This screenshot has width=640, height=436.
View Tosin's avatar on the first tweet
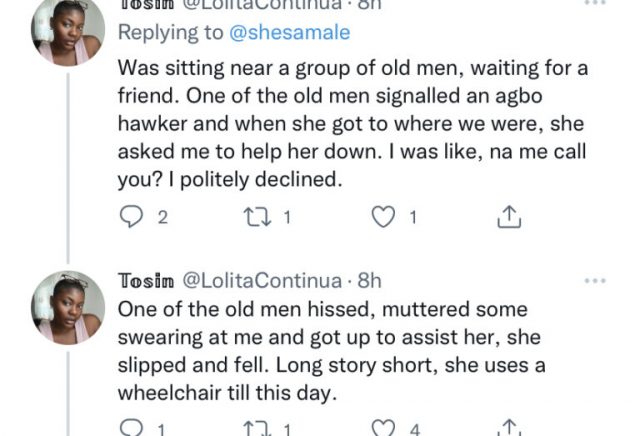68,32
